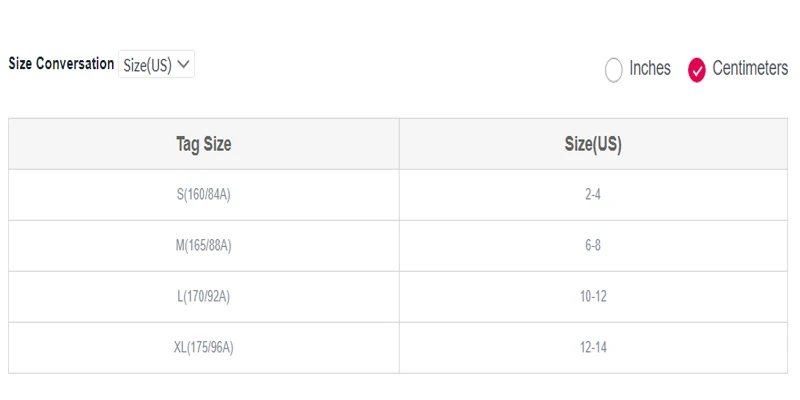Select the XL(175/96A) tag size cell
Viewport: 800px width, 400px height.
point(204,348)
